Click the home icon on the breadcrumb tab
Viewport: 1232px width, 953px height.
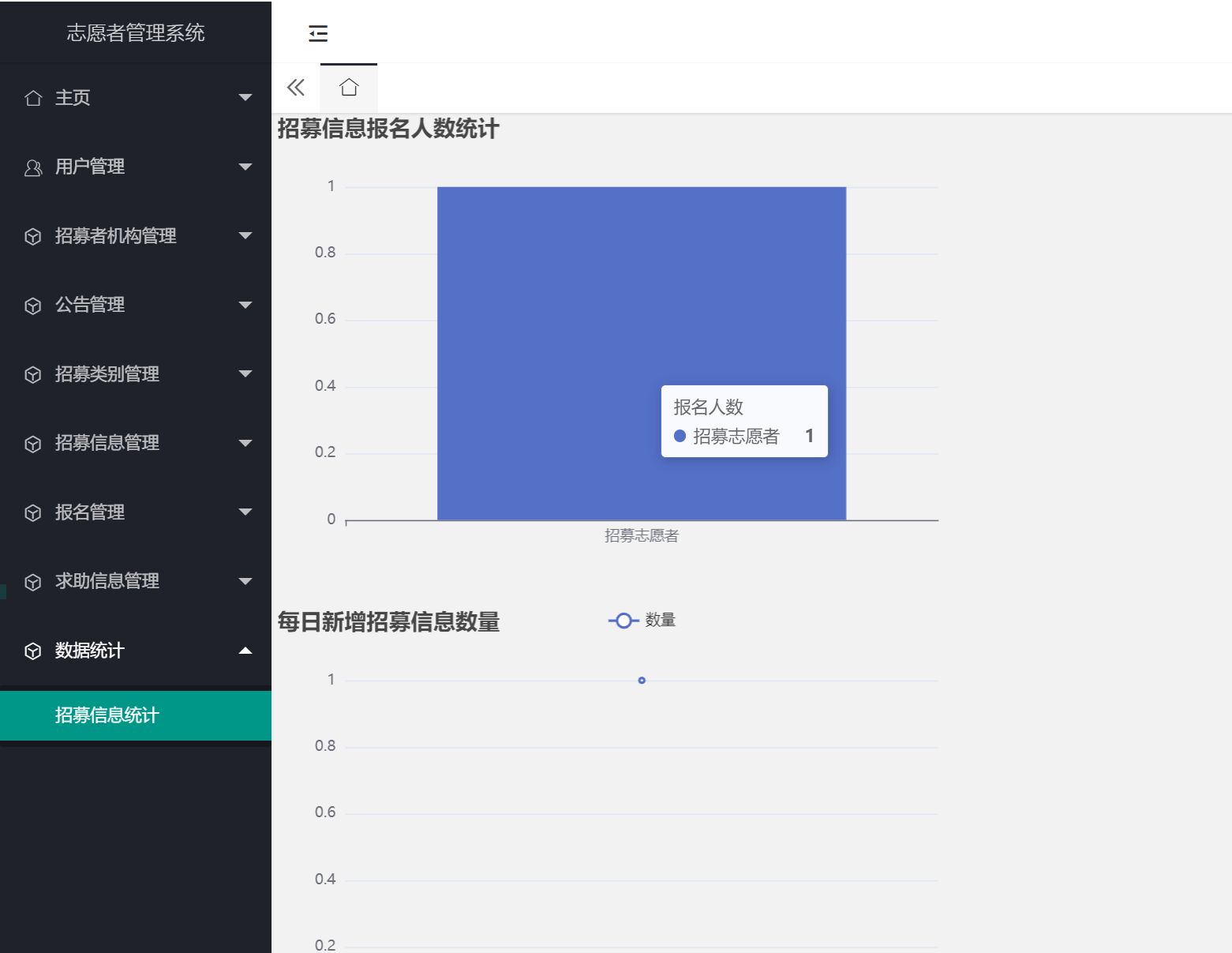coord(348,88)
